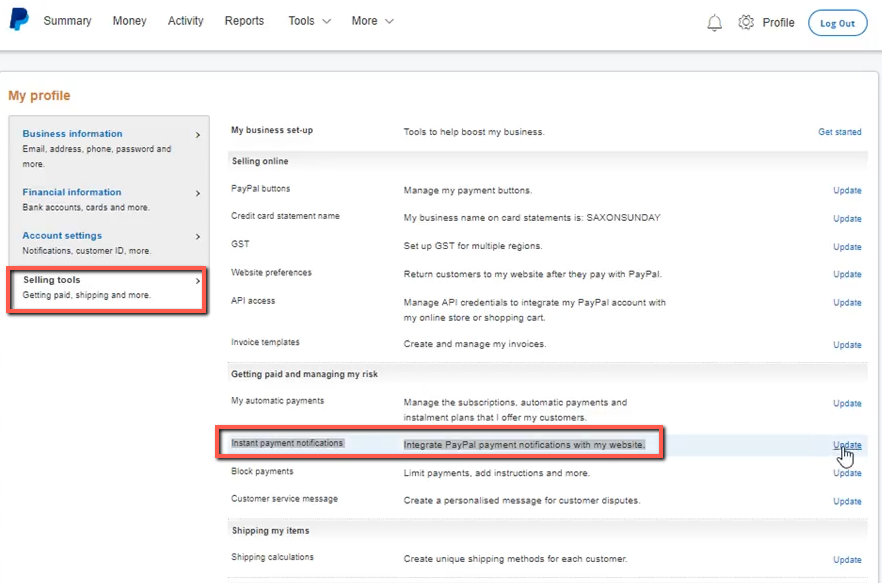
Task: Click 'My business set-up' row label
Action: (x=272, y=130)
